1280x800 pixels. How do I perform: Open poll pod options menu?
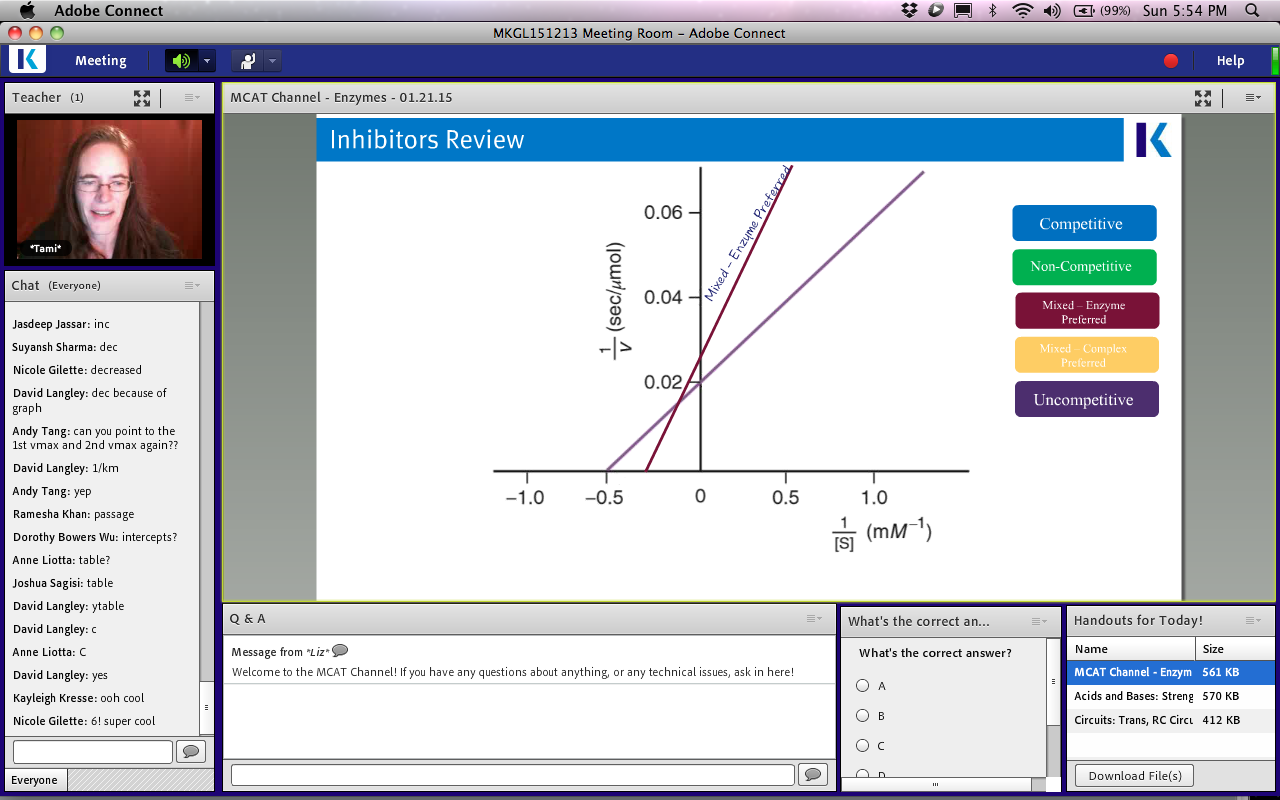click(1040, 621)
